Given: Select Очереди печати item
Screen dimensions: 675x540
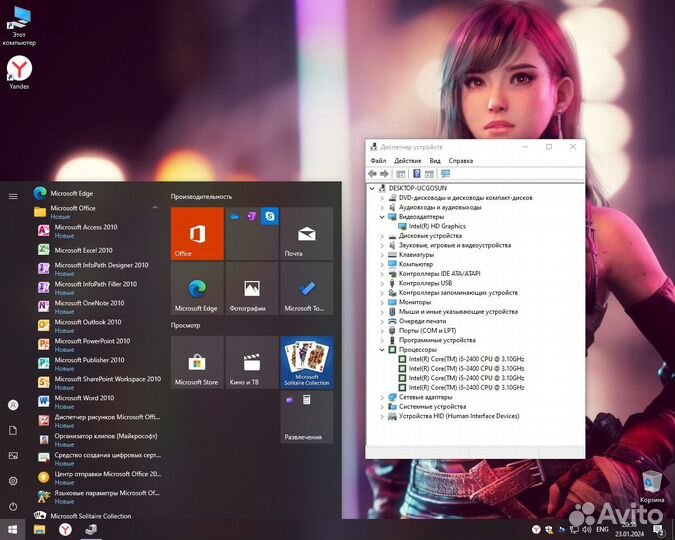Looking at the screenshot, I should pos(422,321).
